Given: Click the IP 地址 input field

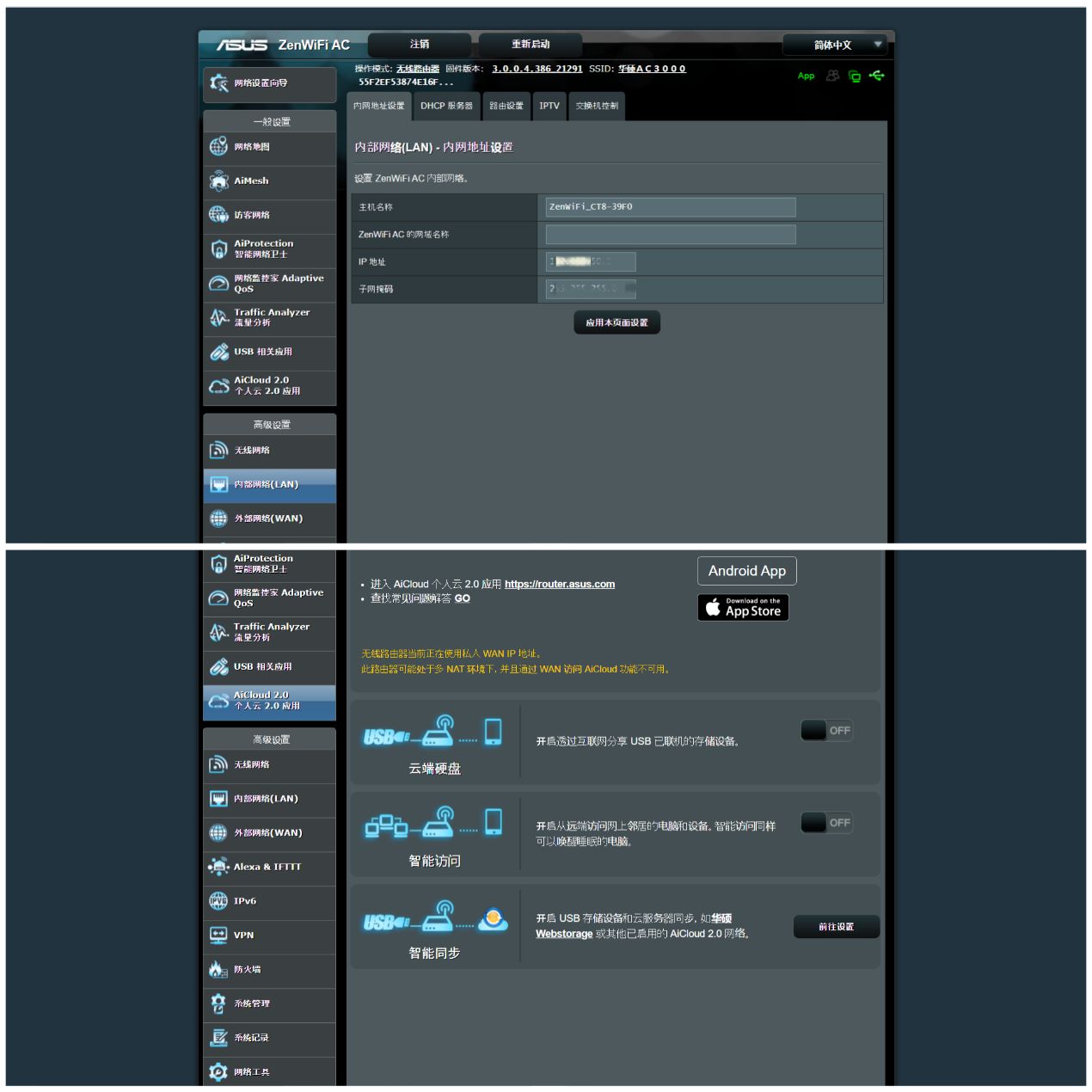Looking at the screenshot, I should (x=591, y=261).
